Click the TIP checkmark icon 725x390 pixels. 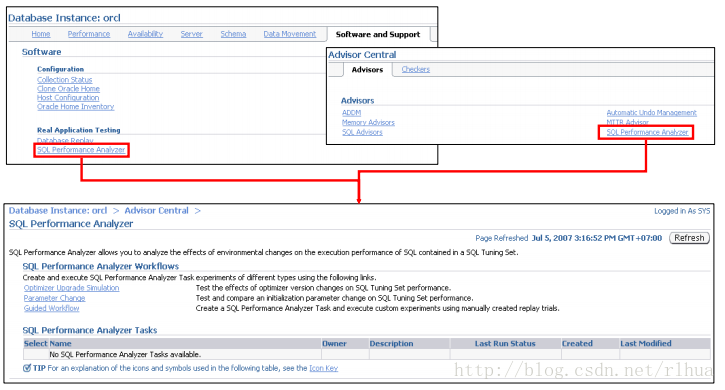tap(27, 368)
